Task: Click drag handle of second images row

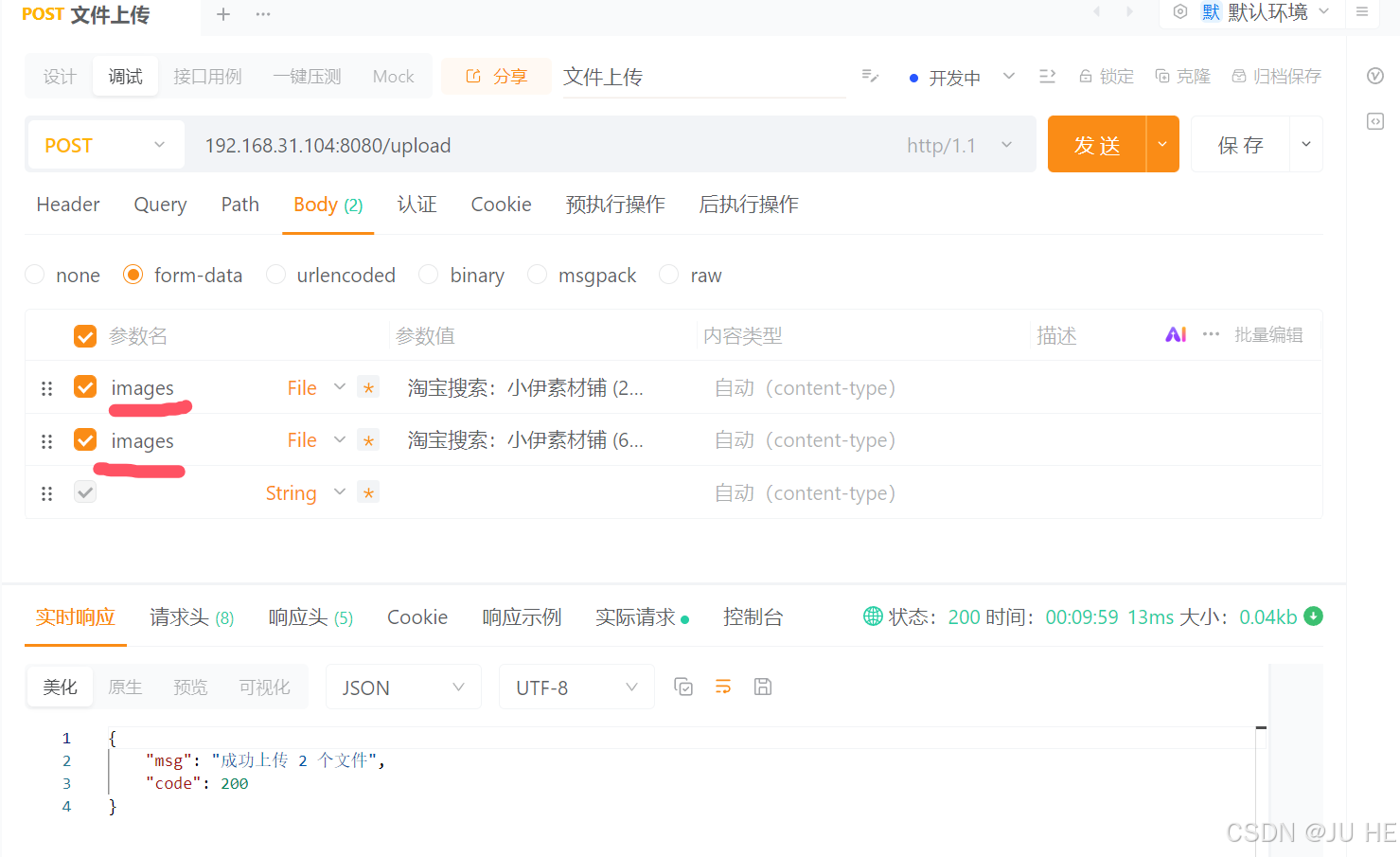Action: pyautogui.click(x=46, y=441)
